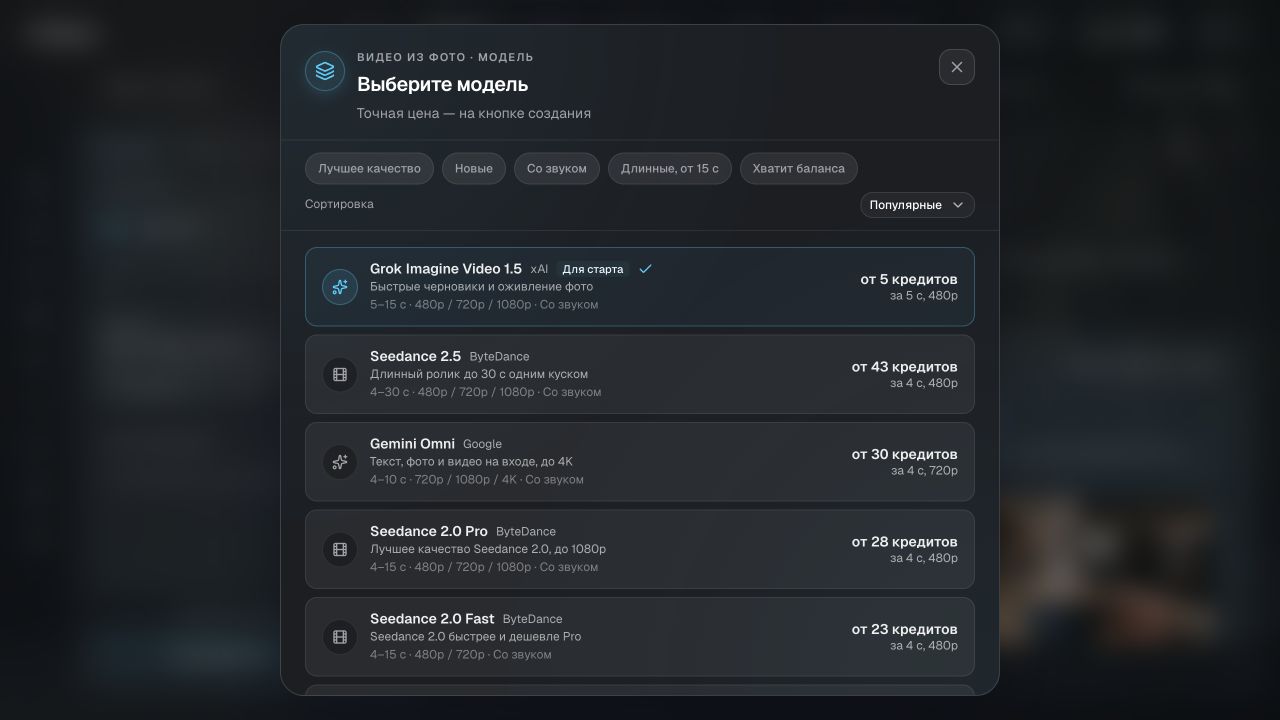
Task: Click the от 5 кредитов price
Action: 909,279
